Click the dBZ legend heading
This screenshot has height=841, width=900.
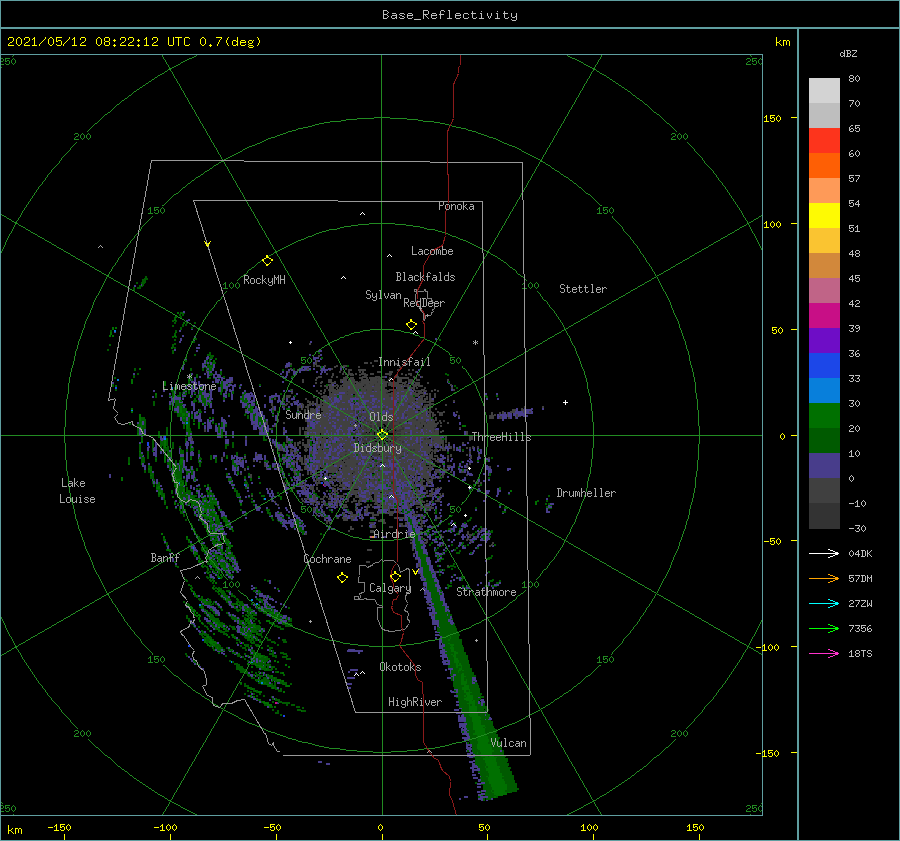point(848,54)
